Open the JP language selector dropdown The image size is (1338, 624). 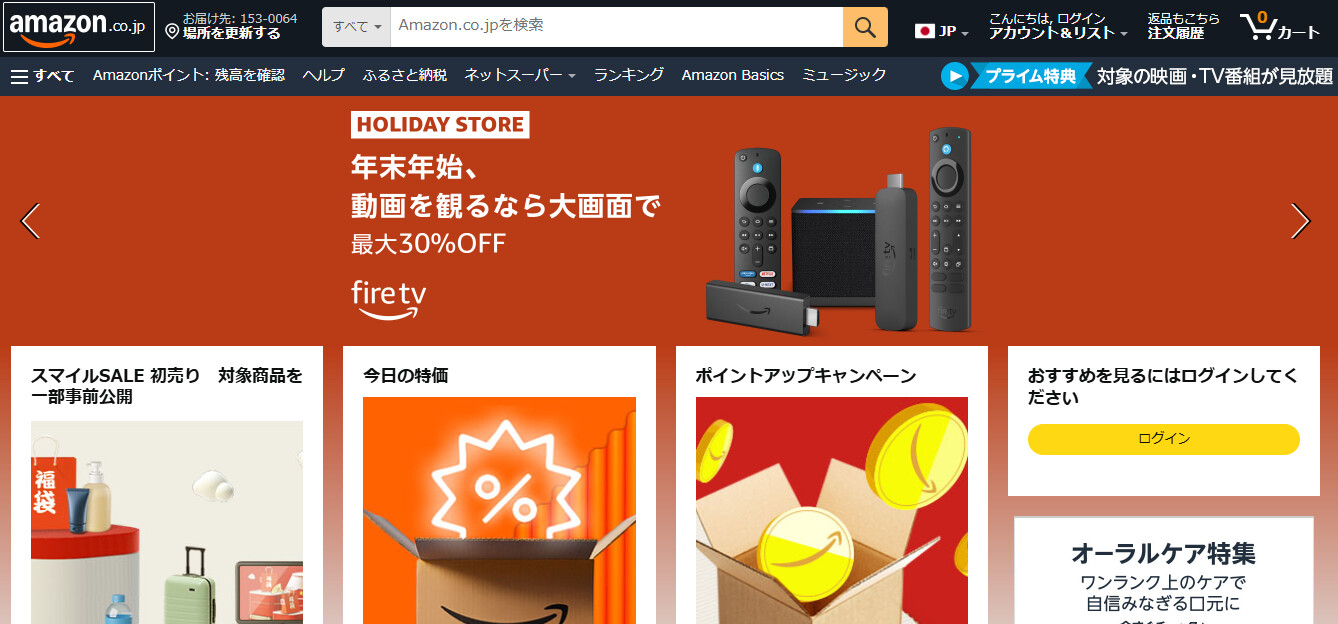click(942, 31)
